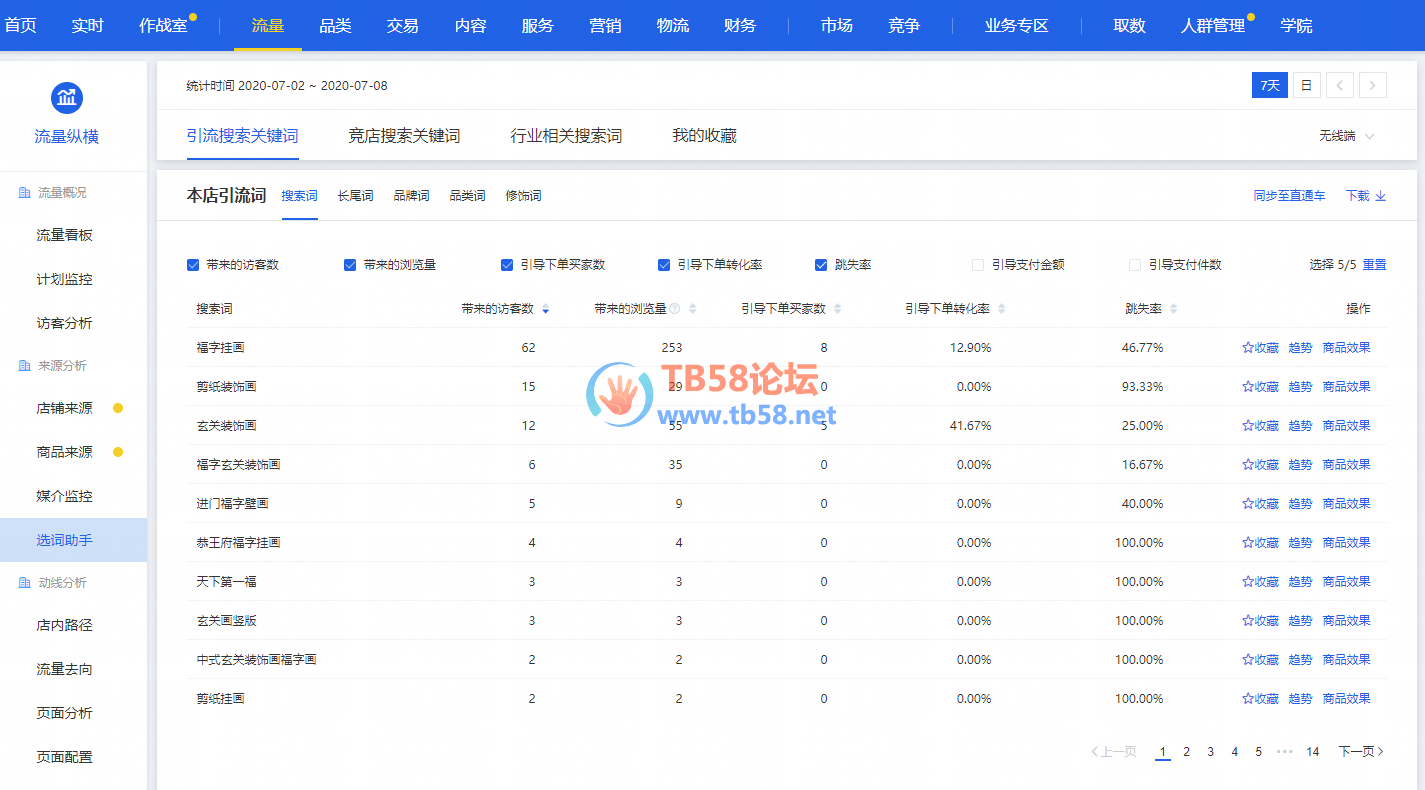Go to page 2 of results
The width and height of the screenshot is (1425, 790).
[1186, 752]
